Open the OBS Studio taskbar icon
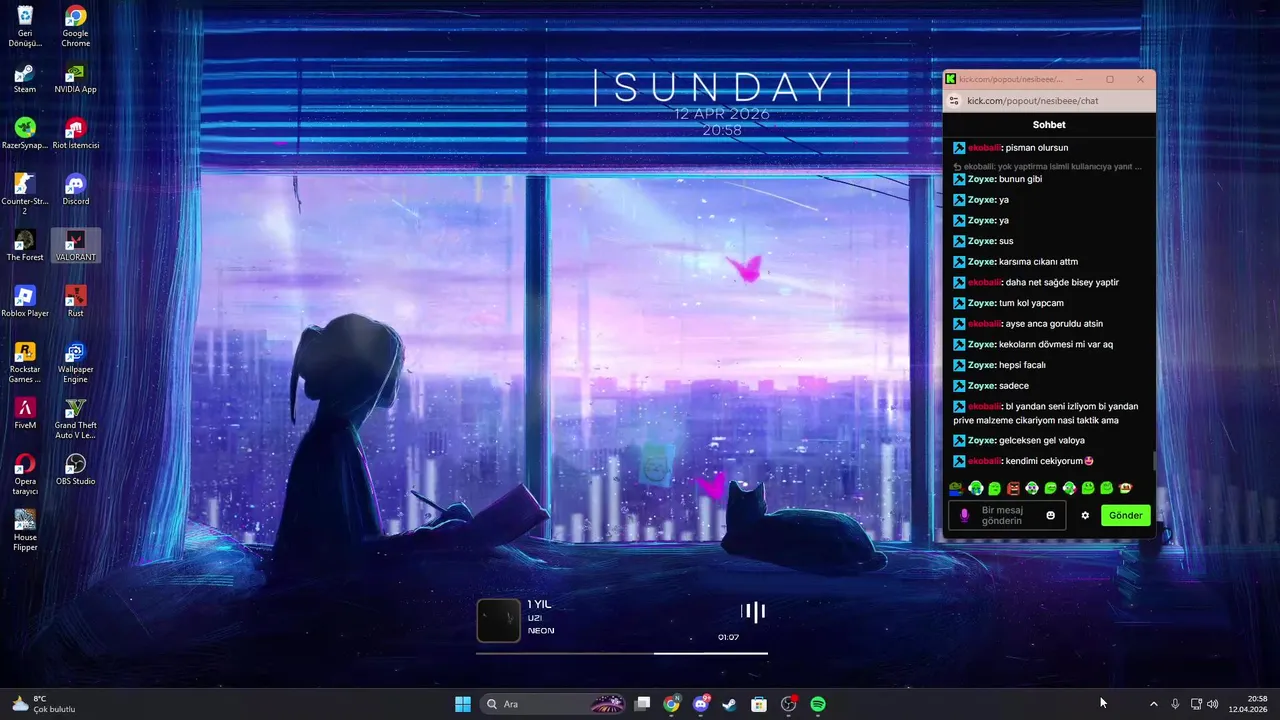 click(x=789, y=704)
